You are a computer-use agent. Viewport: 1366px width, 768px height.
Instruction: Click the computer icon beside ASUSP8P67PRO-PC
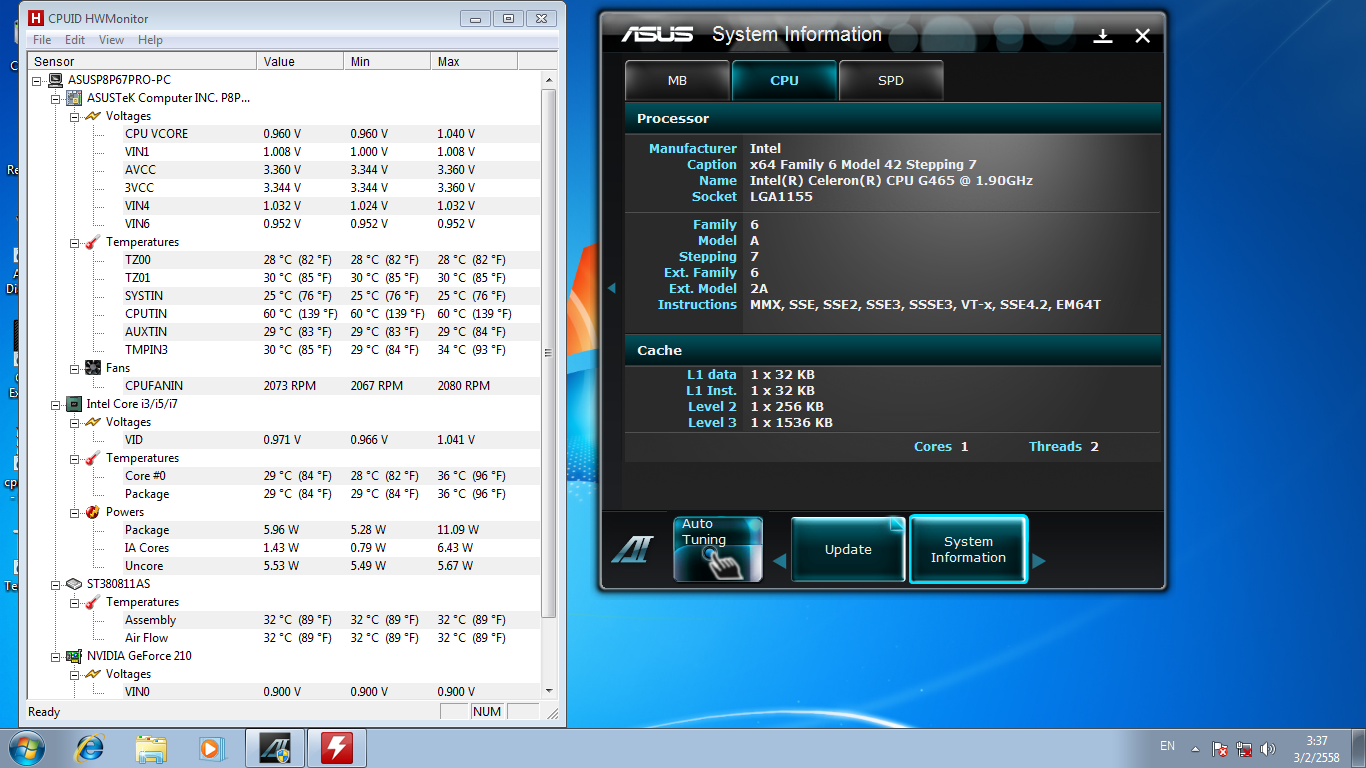[x=56, y=80]
